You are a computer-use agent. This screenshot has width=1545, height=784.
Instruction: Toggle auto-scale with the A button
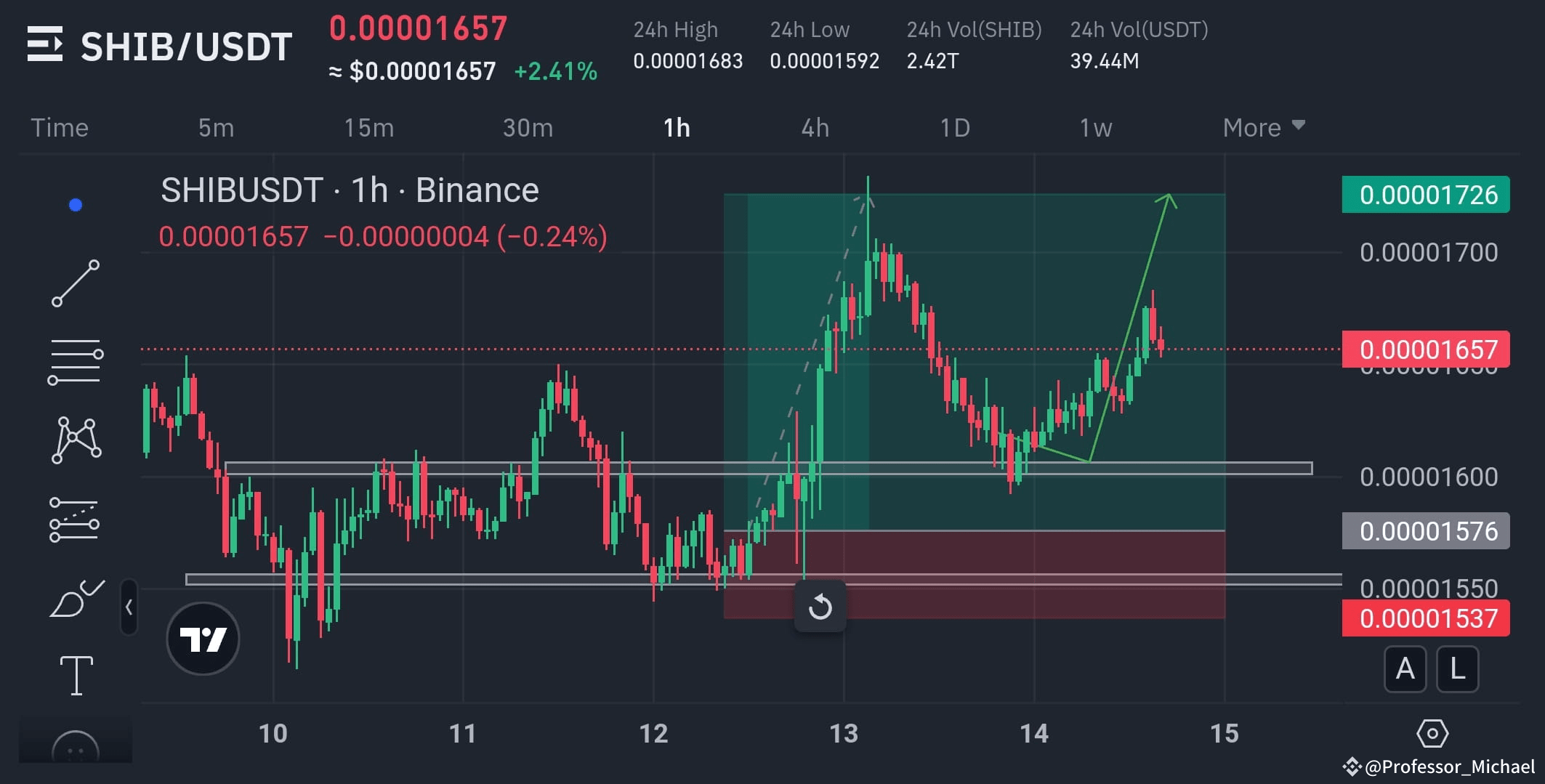coord(1405,670)
